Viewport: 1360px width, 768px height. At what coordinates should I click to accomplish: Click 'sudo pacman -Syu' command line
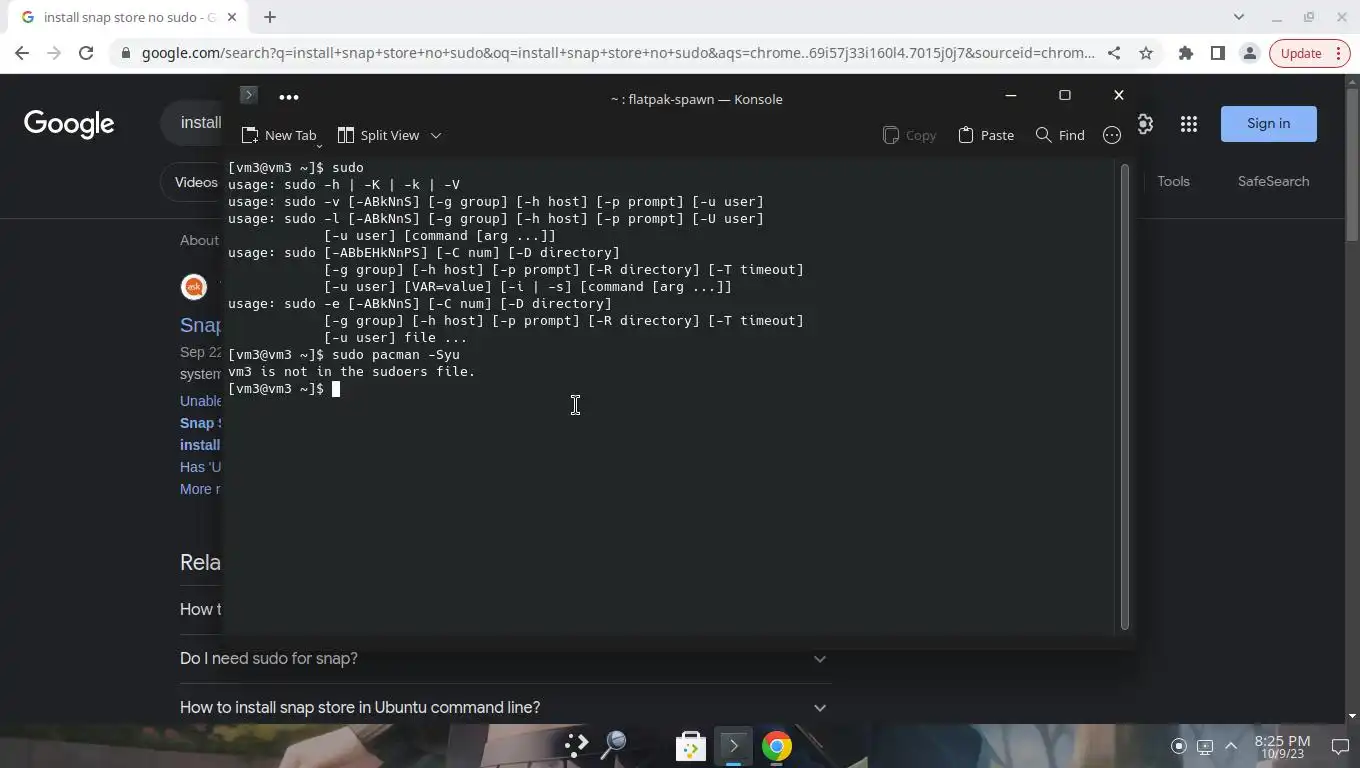coord(396,355)
